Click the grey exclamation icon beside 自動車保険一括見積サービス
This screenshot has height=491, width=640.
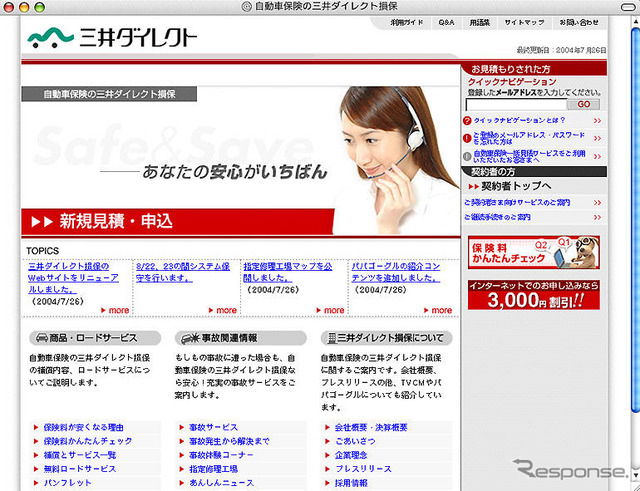pos(467,156)
